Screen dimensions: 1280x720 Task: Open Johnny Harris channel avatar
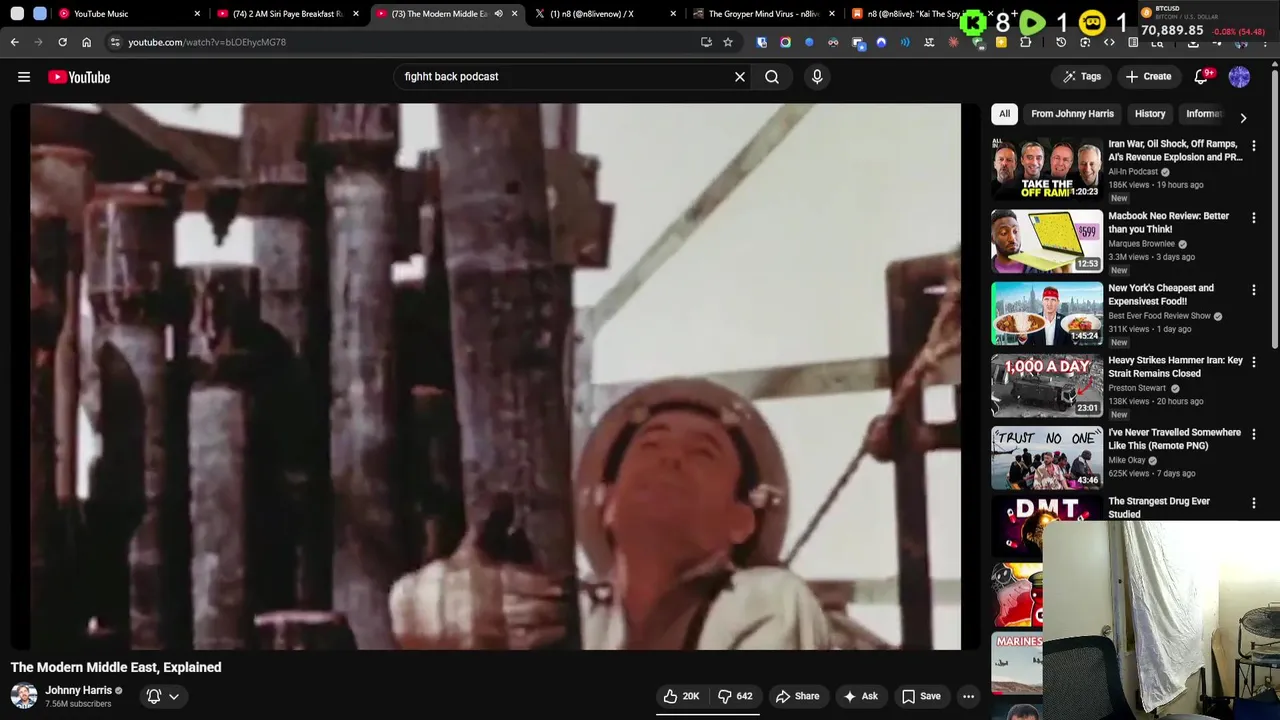tap(24, 696)
